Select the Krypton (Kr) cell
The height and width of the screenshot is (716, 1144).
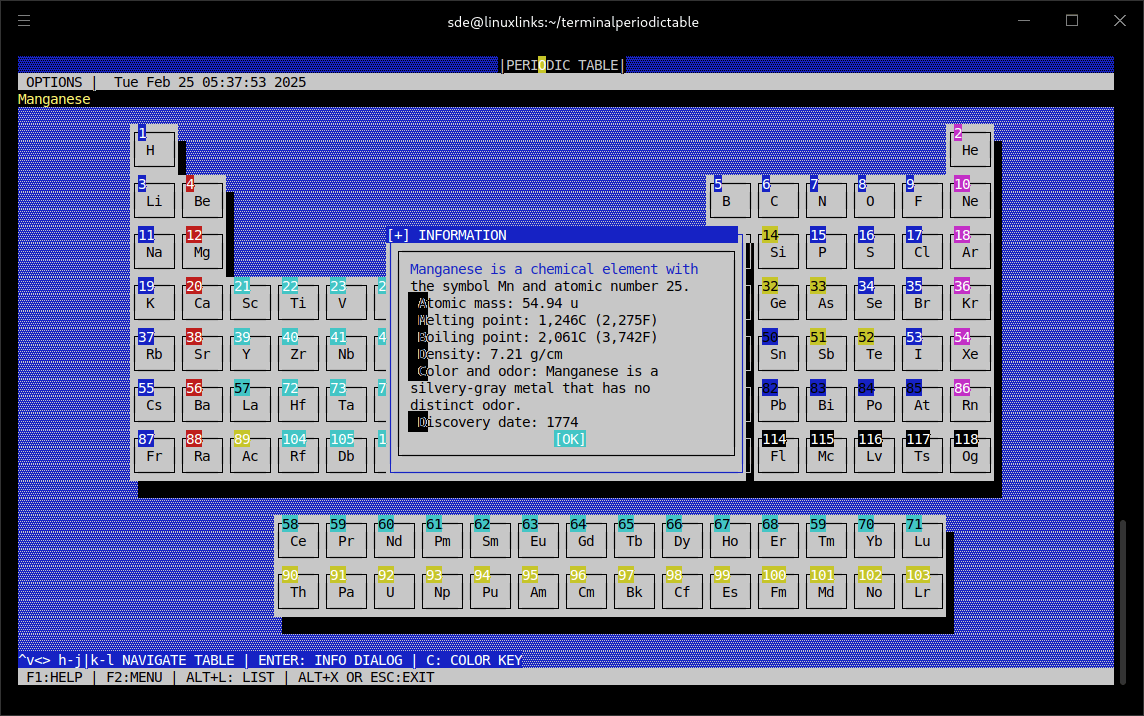tap(970, 303)
